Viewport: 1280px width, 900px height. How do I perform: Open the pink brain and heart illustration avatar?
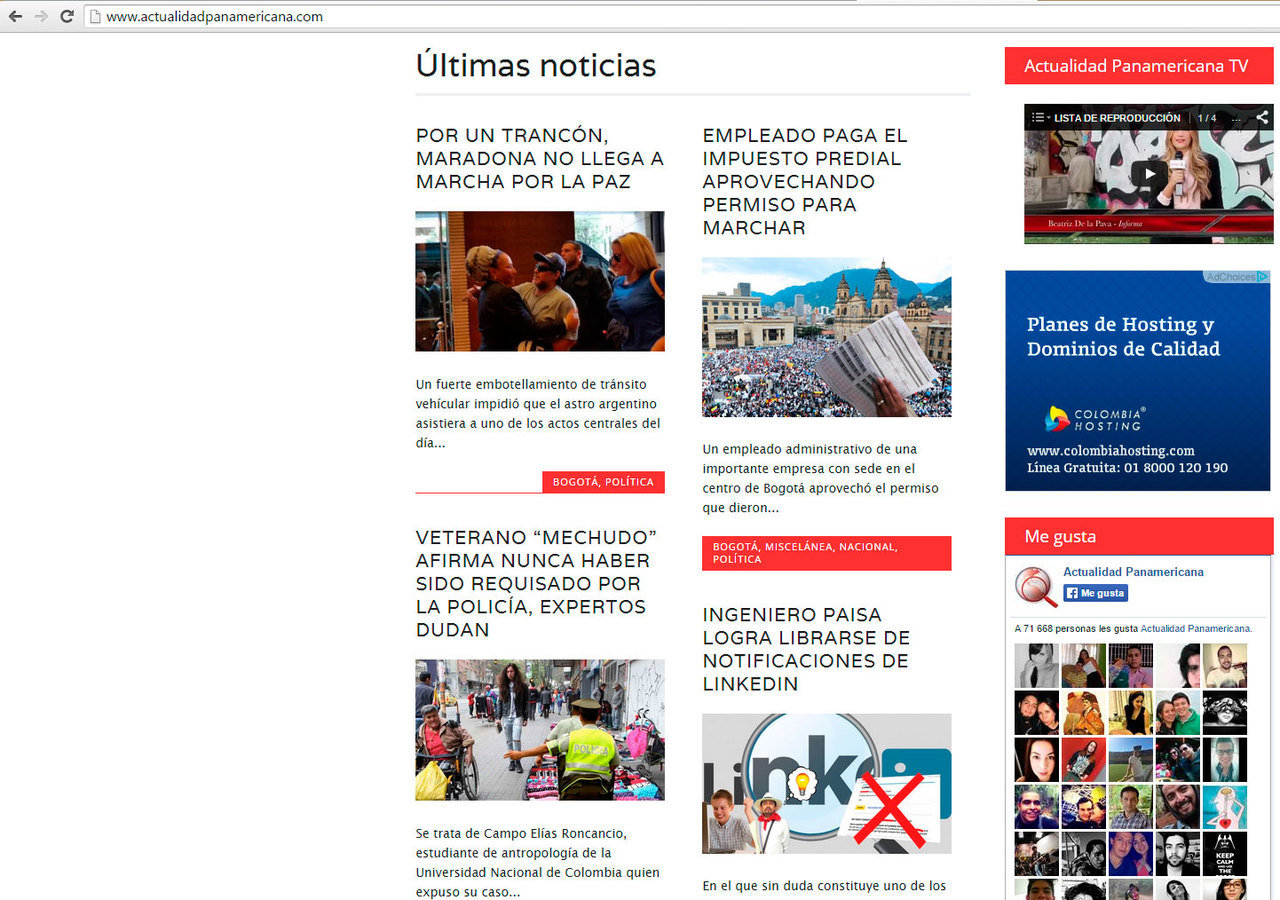1225,807
